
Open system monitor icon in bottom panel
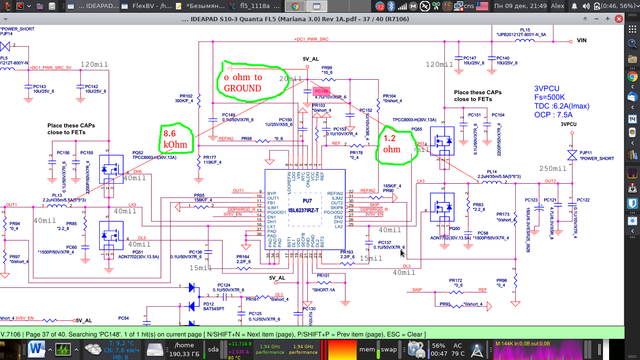pos(63,350)
